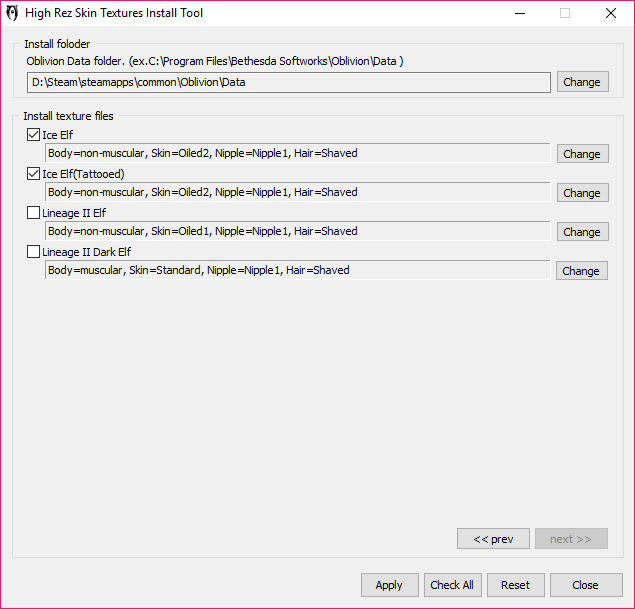Uncheck the Ice Elf(Tattooed) checkbox

[34, 174]
